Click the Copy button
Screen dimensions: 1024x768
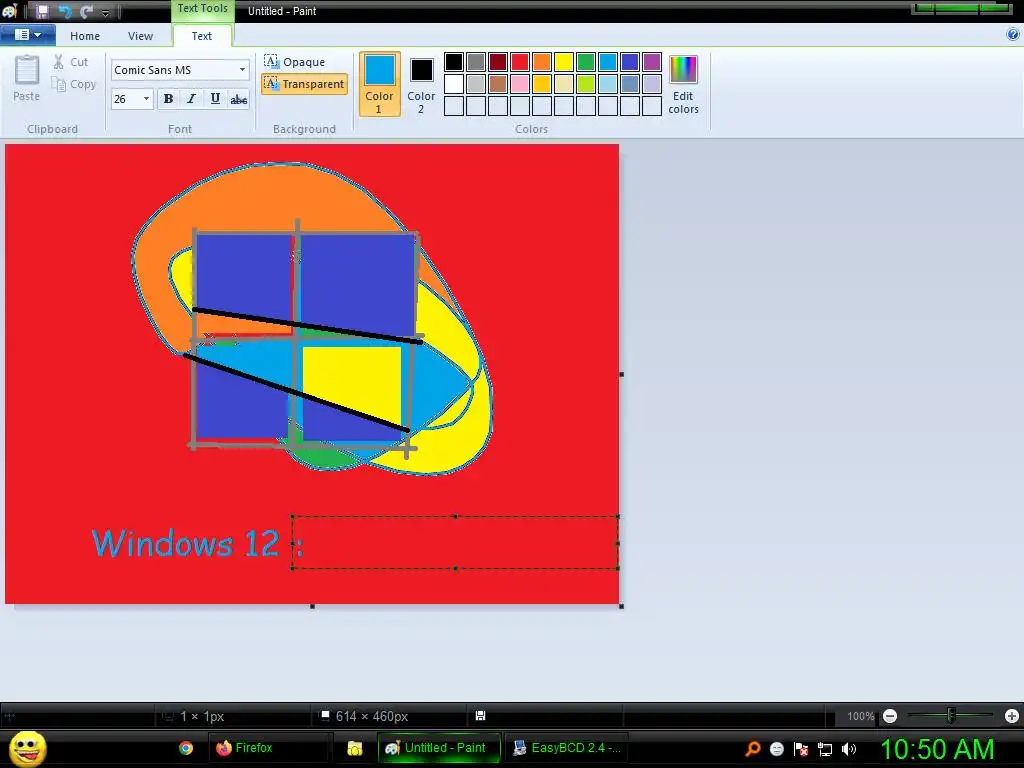tap(73, 84)
